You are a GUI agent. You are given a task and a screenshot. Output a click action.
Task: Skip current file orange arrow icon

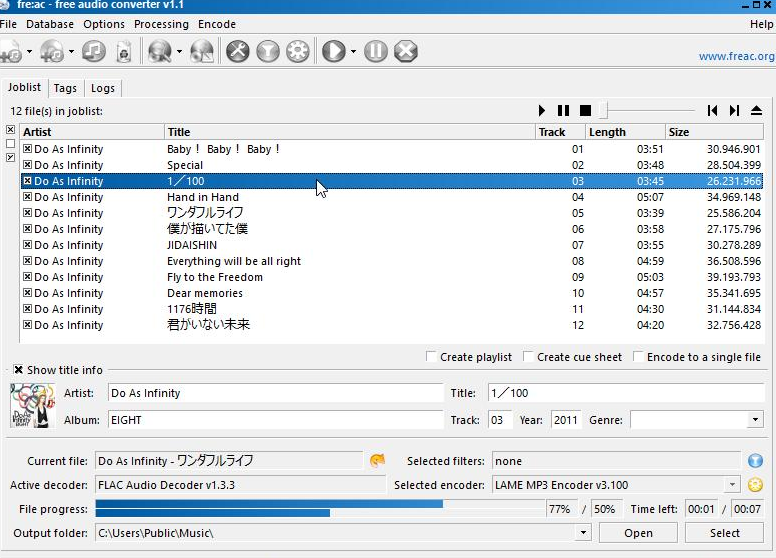[x=377, y=461]
